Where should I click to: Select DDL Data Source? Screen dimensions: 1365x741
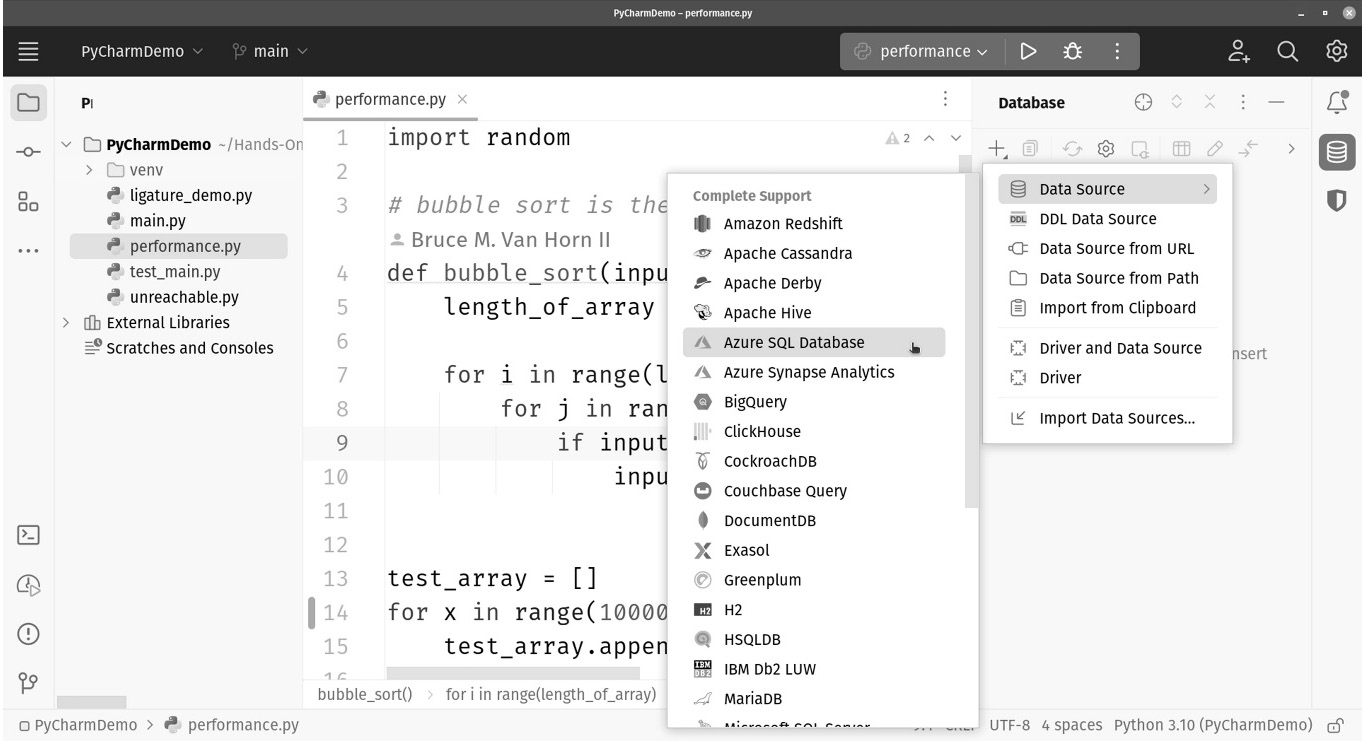click(x=1108, y=219)
